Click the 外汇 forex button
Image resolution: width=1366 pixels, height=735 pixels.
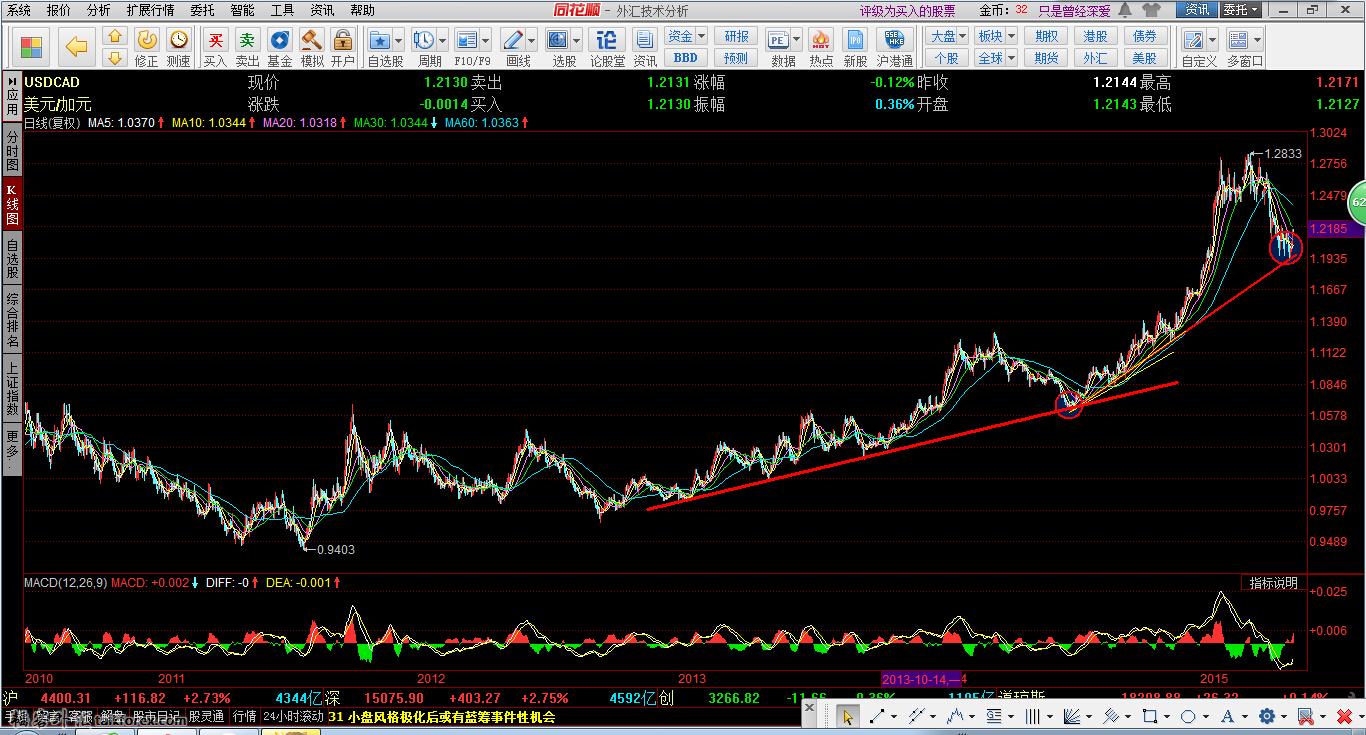(x=1096, y=58)
